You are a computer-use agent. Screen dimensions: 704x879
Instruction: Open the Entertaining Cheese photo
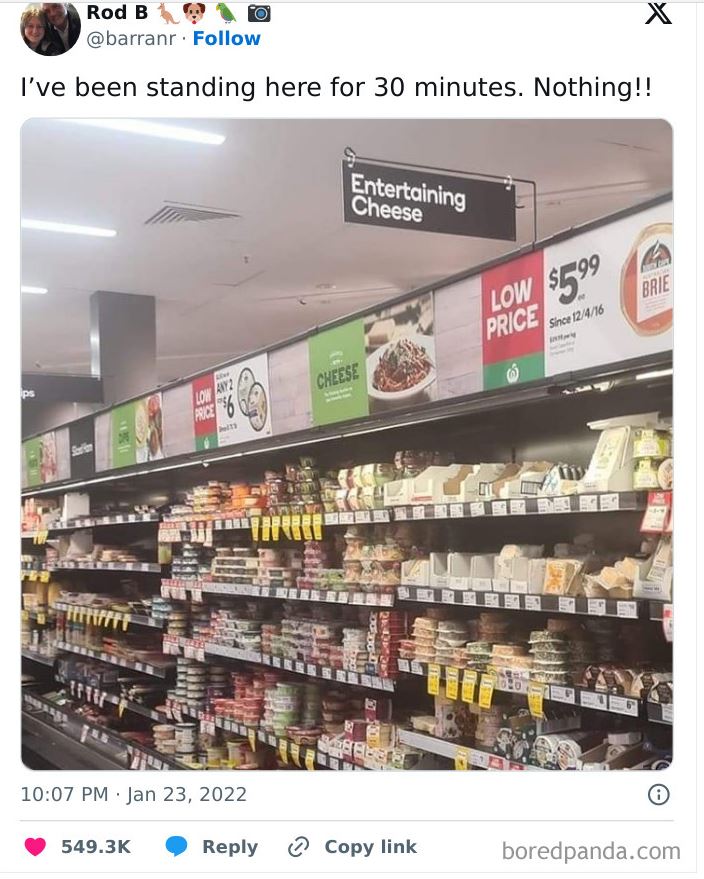pyautogui.click(x=346, y=444)
